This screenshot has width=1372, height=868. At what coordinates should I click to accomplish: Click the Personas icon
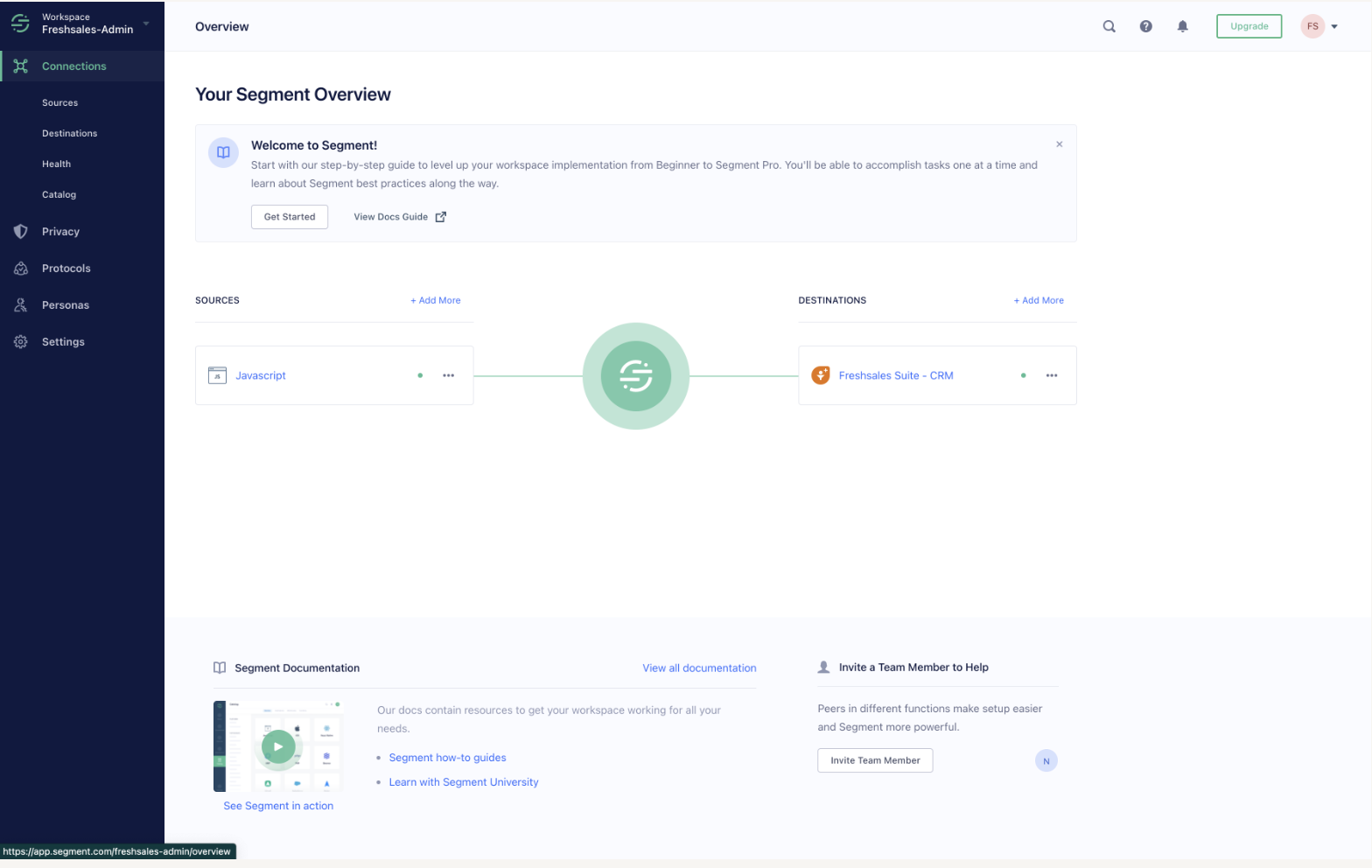click(21, 305)
